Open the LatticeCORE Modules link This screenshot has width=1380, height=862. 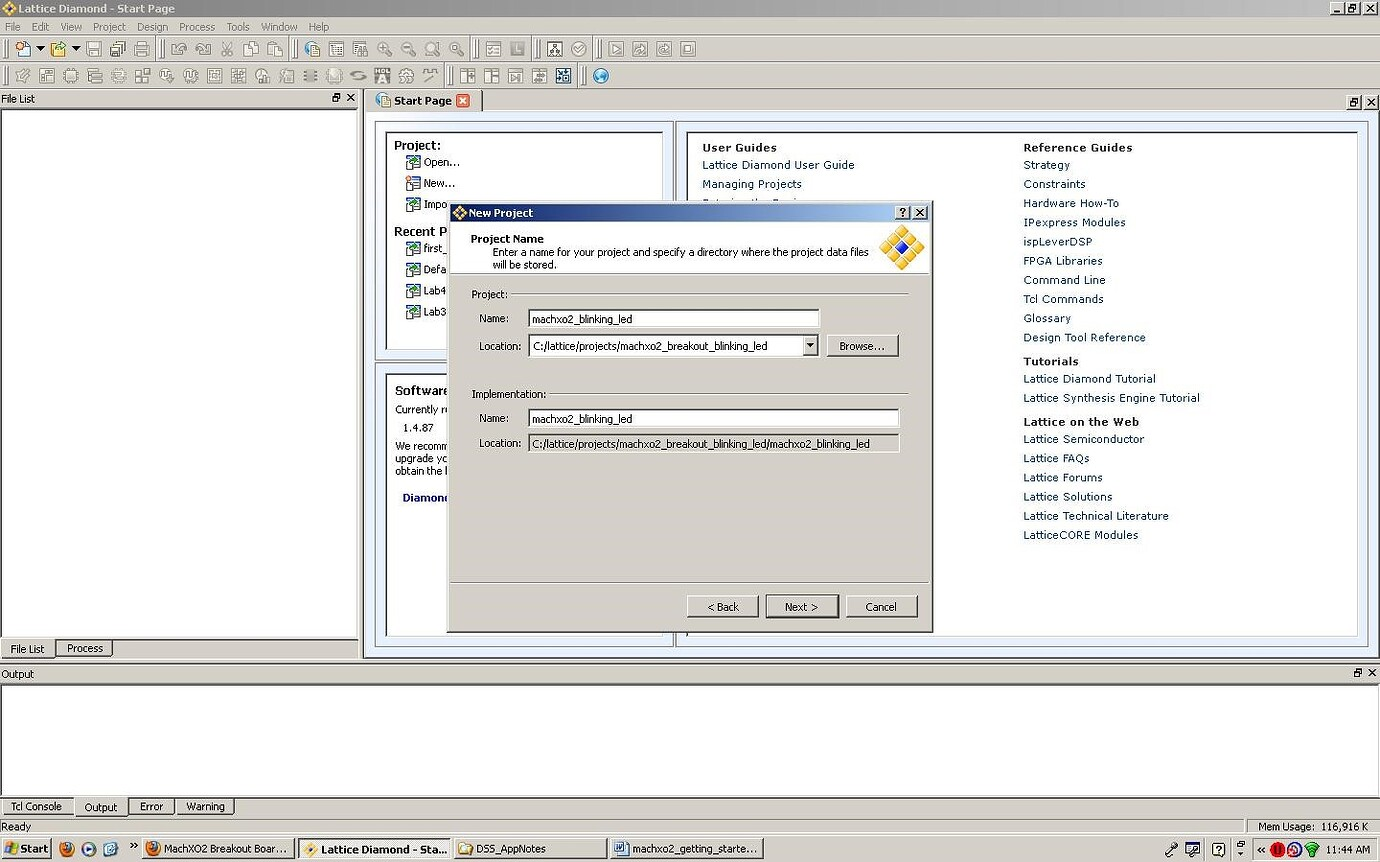click(1080, 535)
